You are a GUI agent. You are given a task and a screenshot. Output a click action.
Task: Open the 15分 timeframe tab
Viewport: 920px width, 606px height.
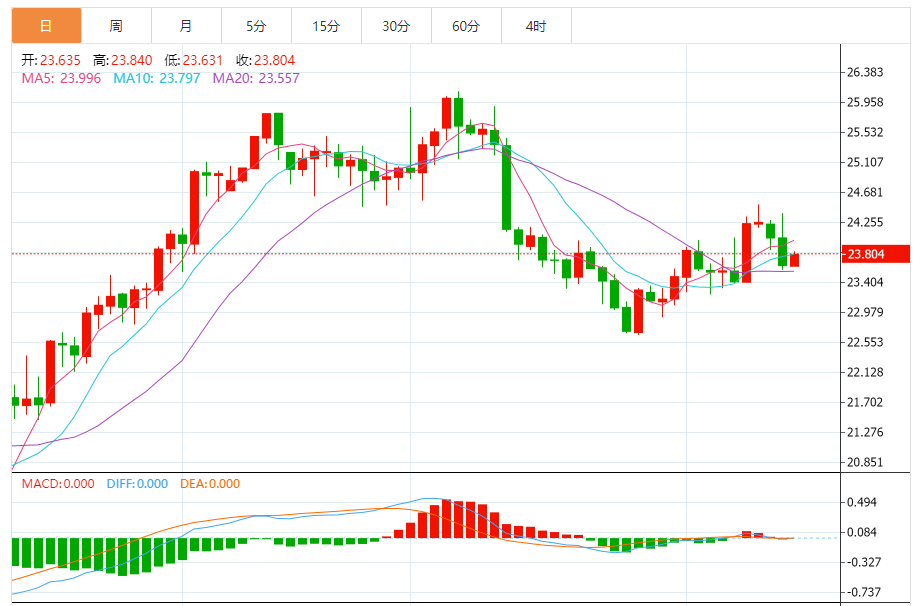pos(326,26)
